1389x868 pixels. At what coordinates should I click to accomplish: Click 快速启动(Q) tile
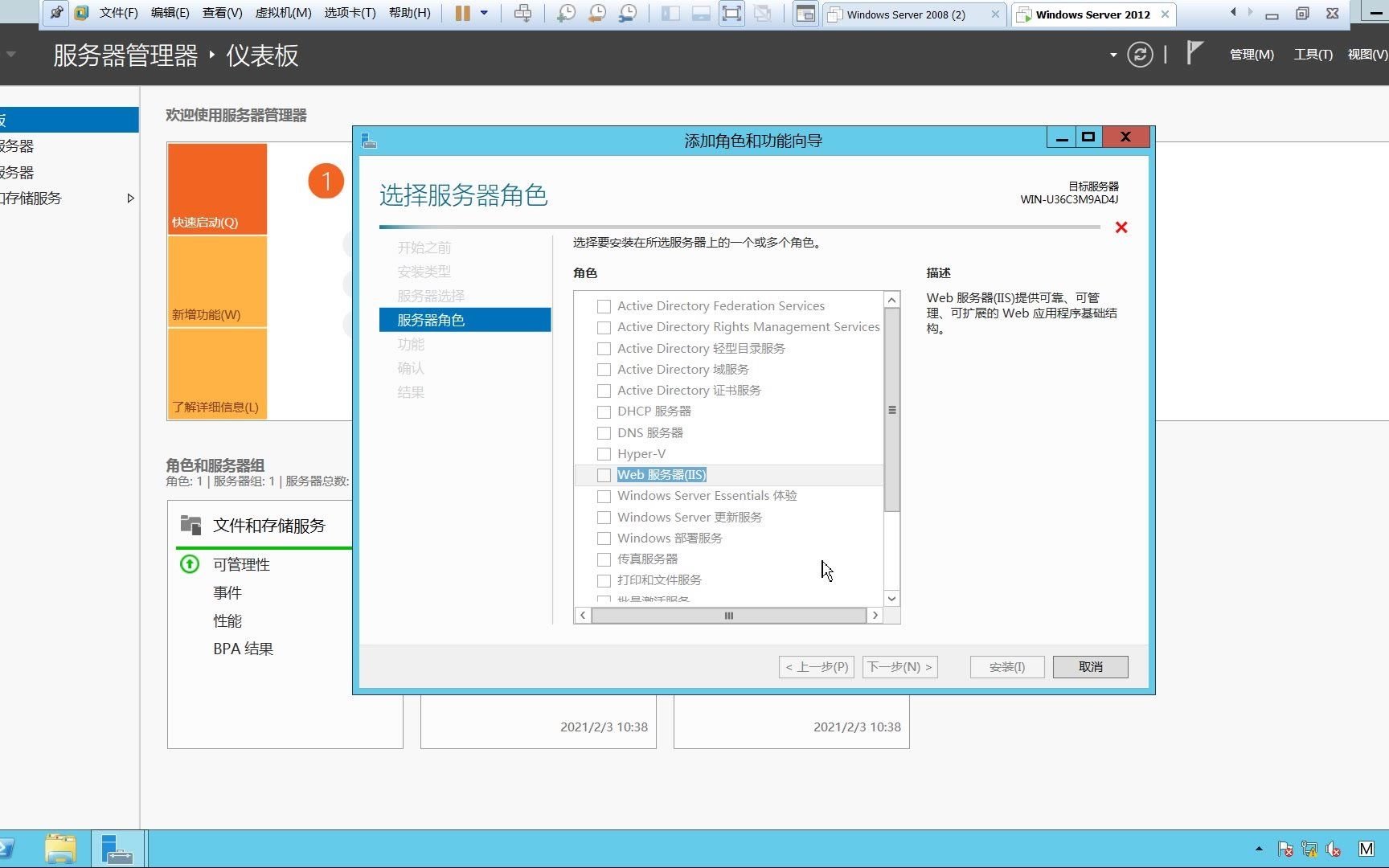click(x=217, y=190)
